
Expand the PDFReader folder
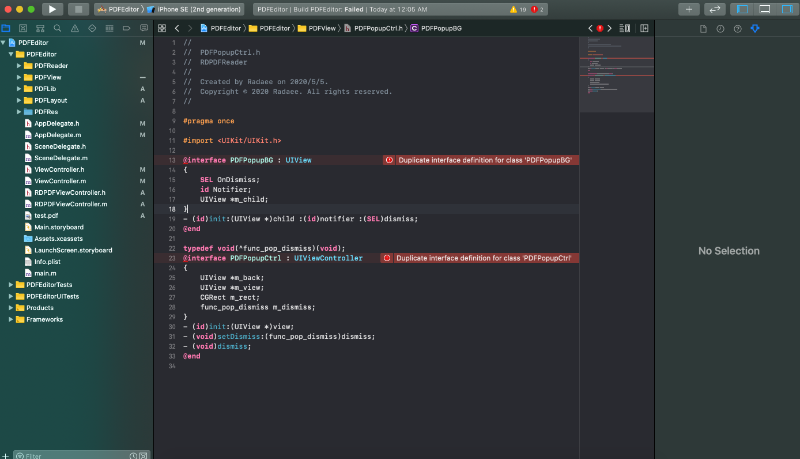click(19, 66)
